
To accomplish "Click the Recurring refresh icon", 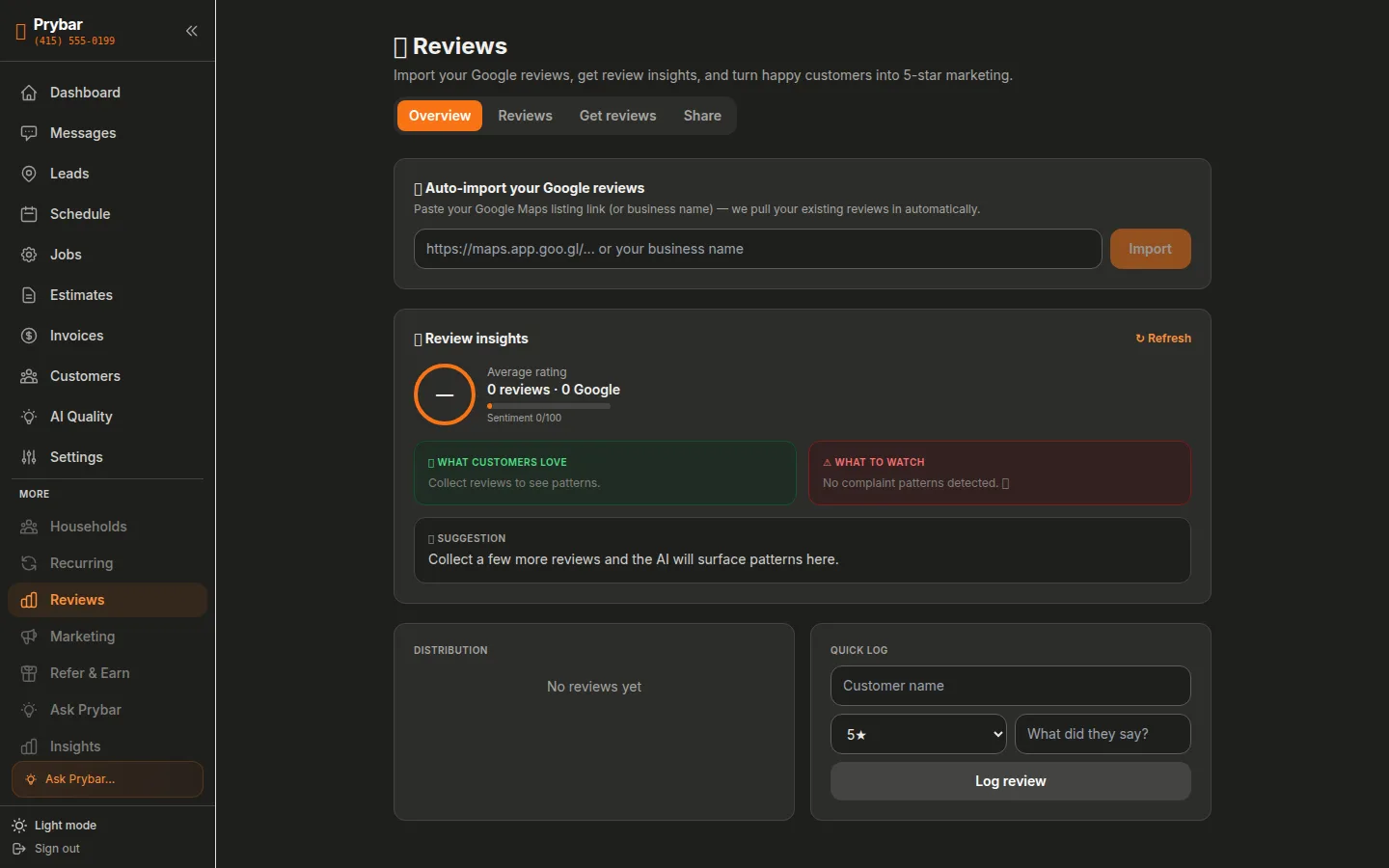I will pos(29,563).
